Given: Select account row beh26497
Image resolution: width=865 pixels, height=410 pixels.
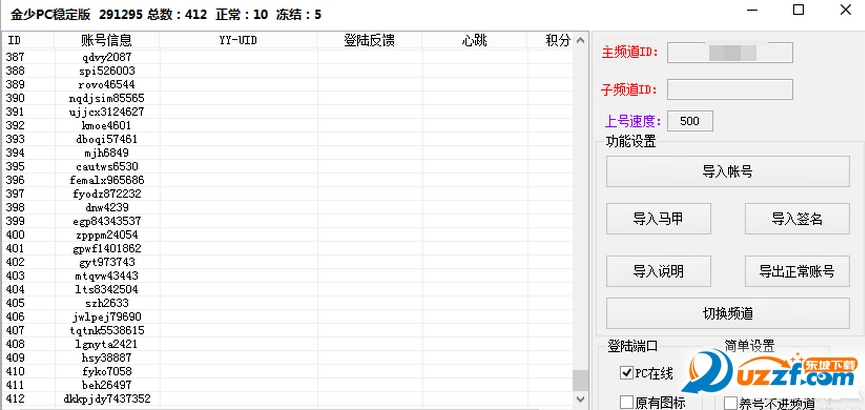Looking at the screenshot, I should coord(287,385).
